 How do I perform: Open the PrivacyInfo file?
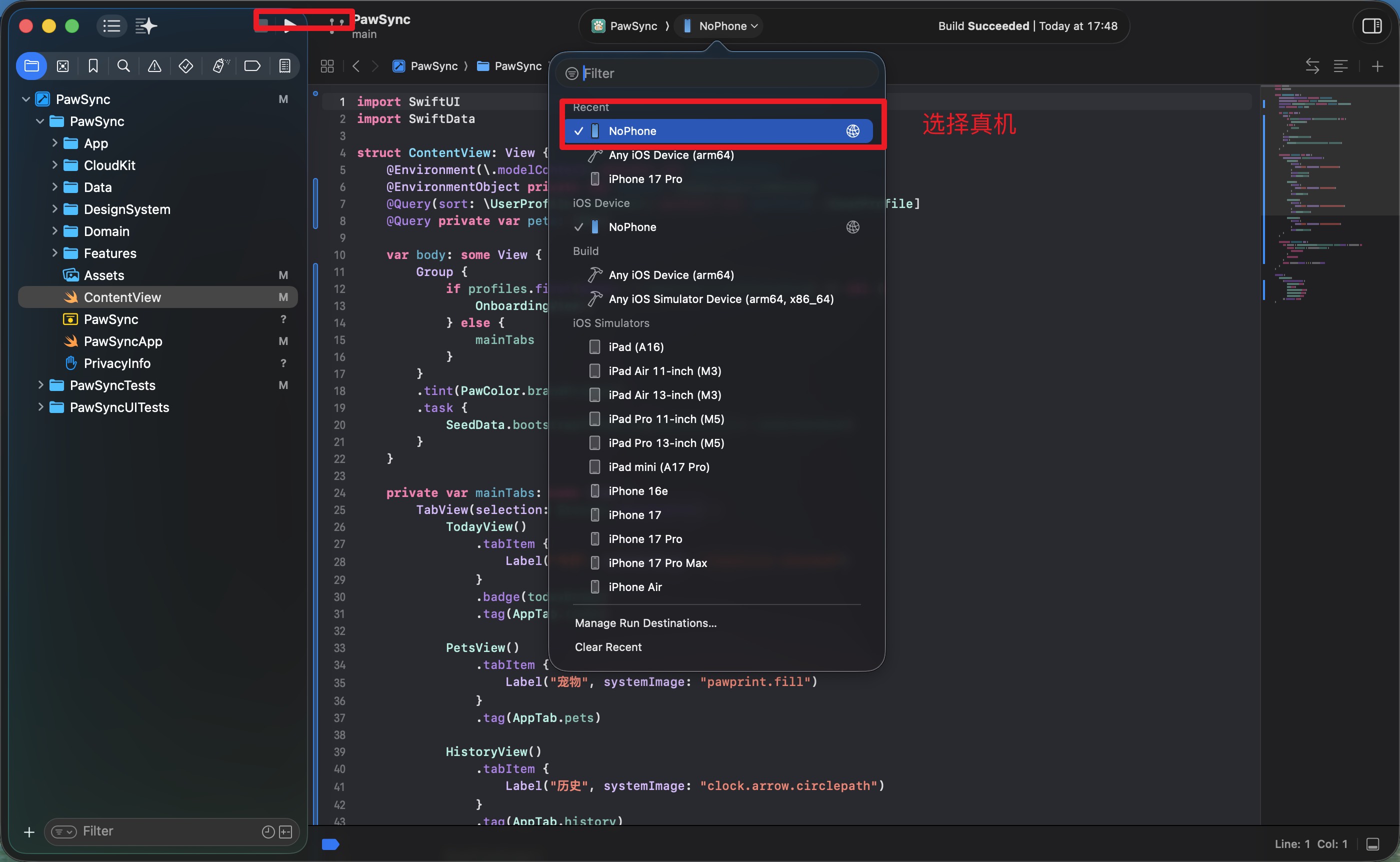[x=158, y=363]
